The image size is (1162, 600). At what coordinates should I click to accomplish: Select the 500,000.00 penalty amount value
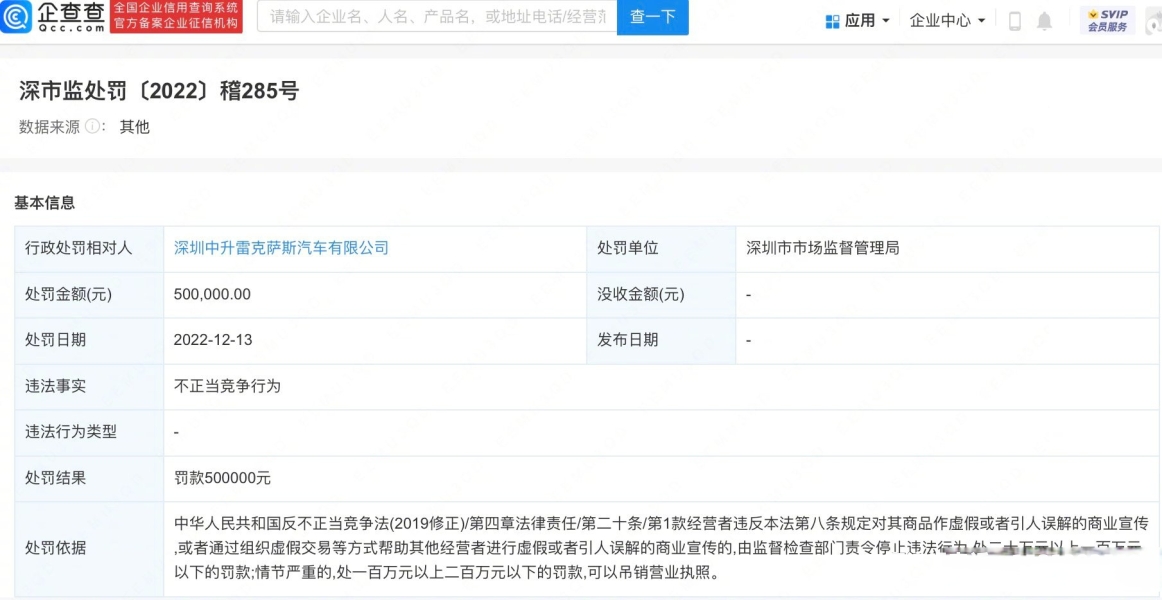coord(212,294)
